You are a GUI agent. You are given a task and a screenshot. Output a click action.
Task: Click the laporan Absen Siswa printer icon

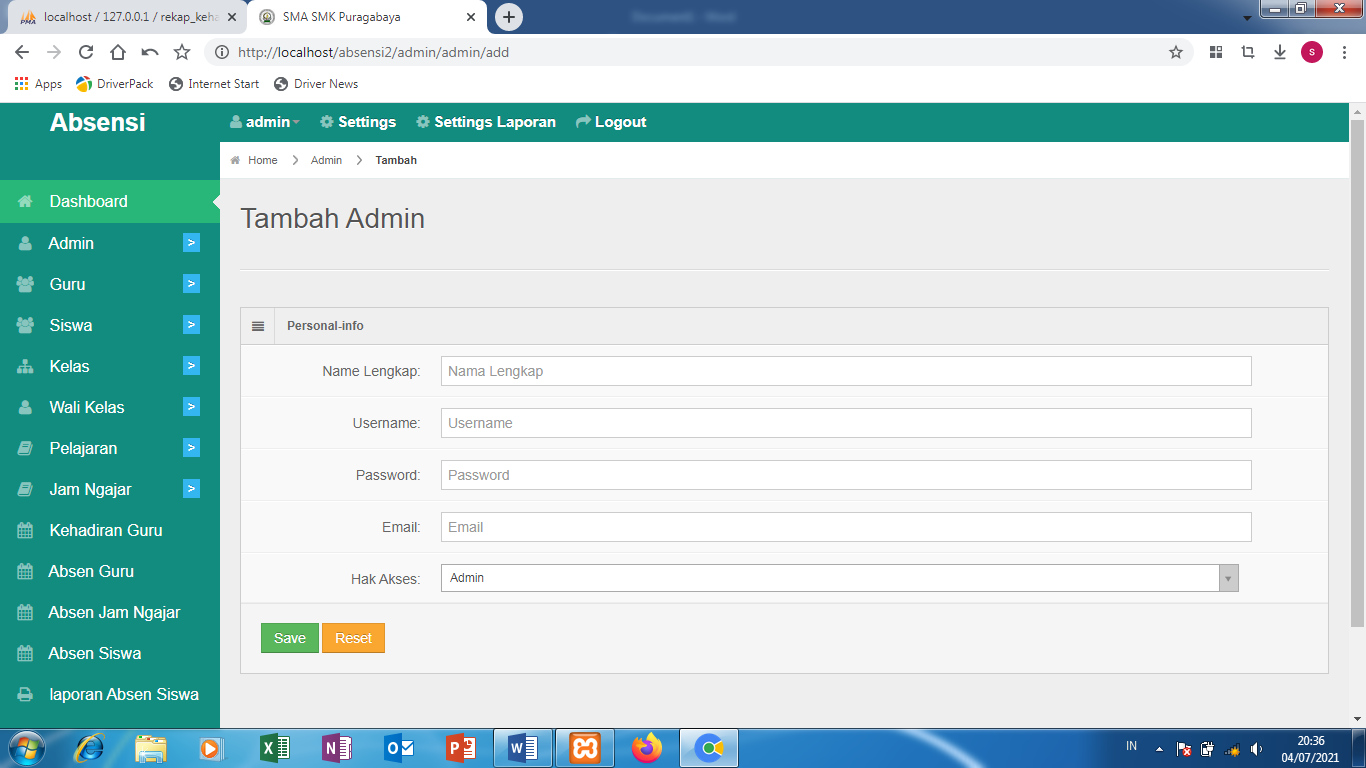pyautogui.click(x=27, y=694)
